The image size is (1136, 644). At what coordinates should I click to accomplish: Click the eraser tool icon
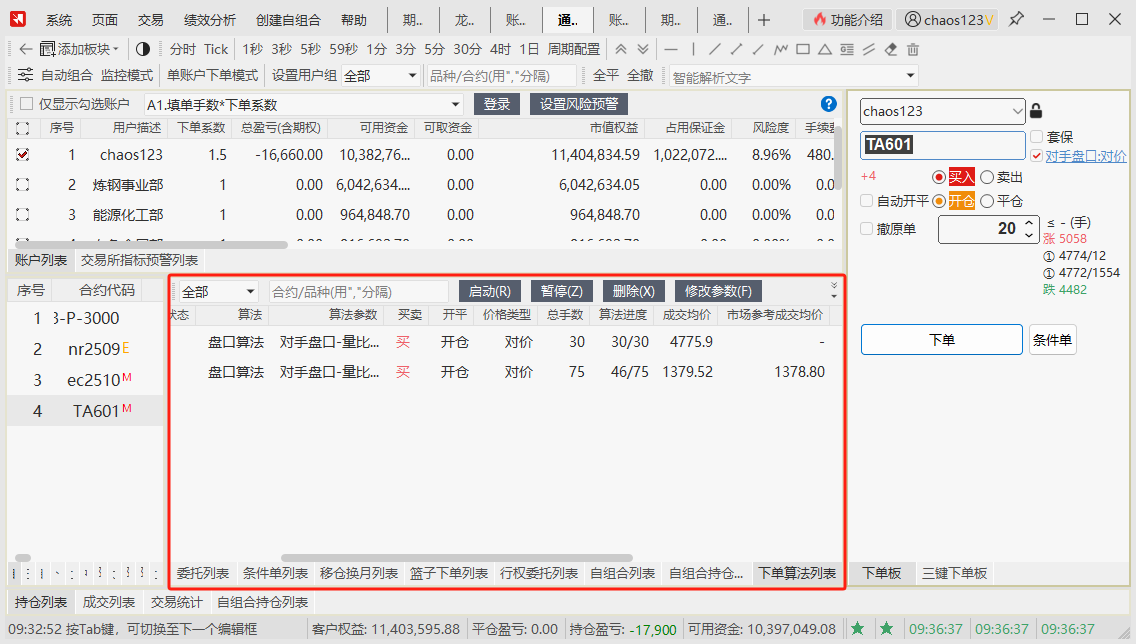click(891, 49)
